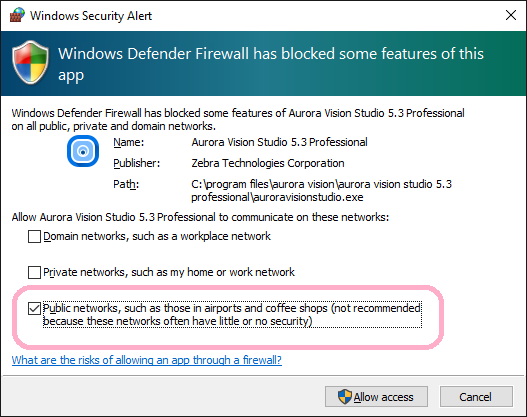Screen dimensions: 527x417
Task: Close the Windows Security Alert dialog
Action: (x=511, y=15)
